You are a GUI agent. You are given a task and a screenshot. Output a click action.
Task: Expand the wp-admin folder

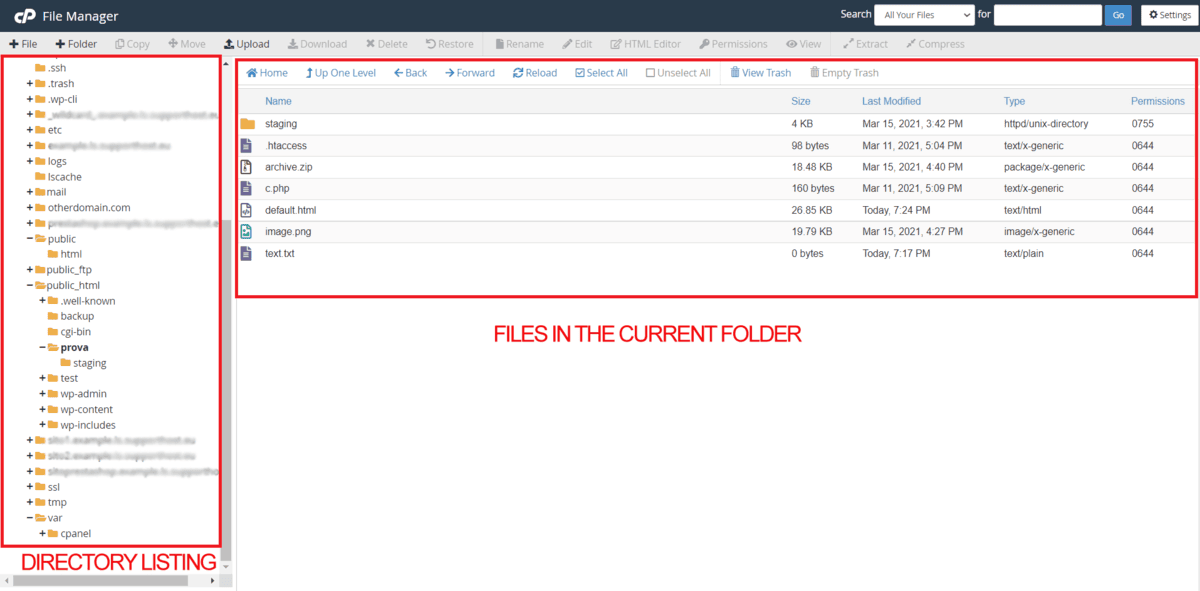point(43,394)
